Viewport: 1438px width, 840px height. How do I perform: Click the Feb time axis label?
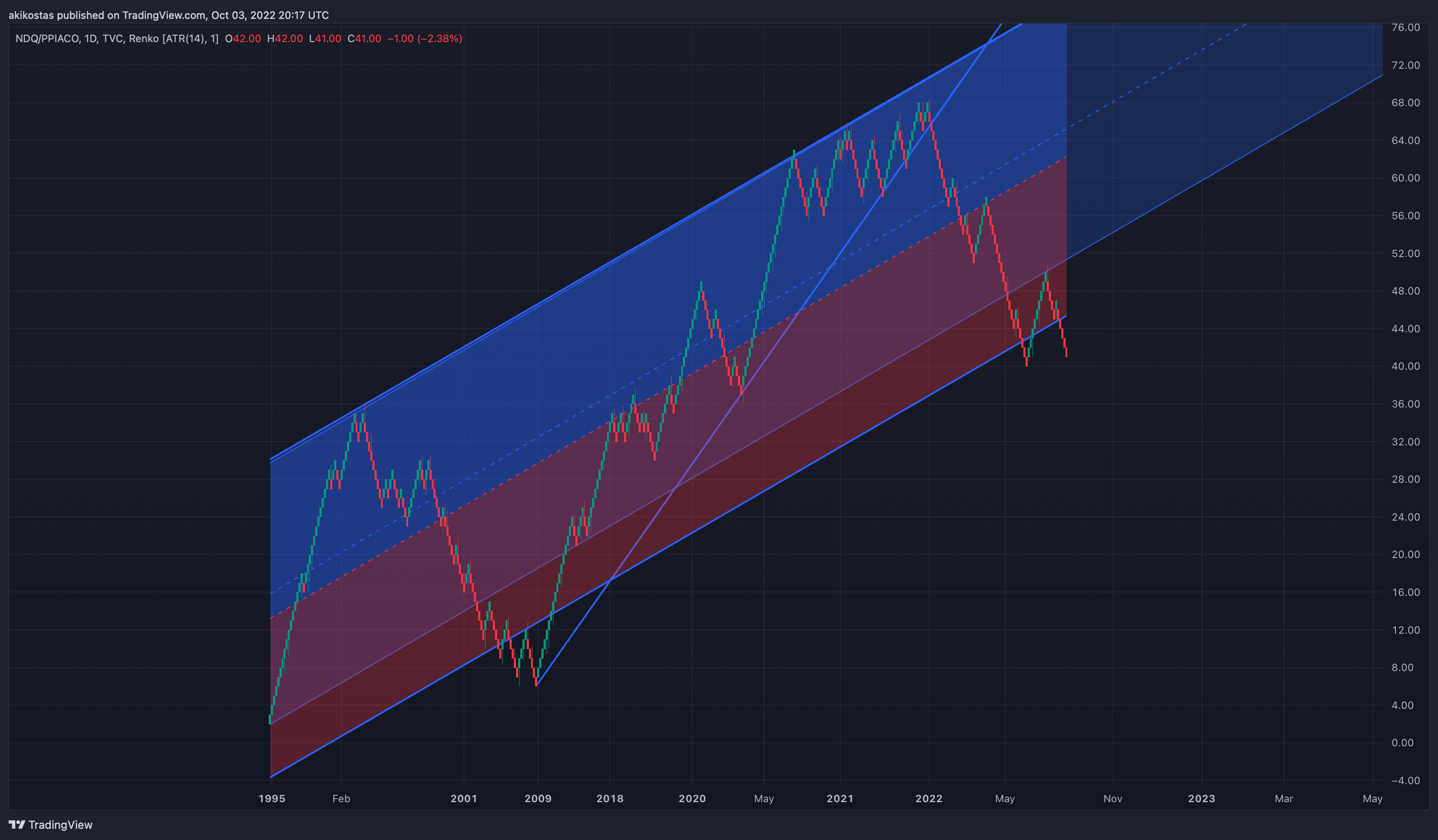tap(341, 798)
